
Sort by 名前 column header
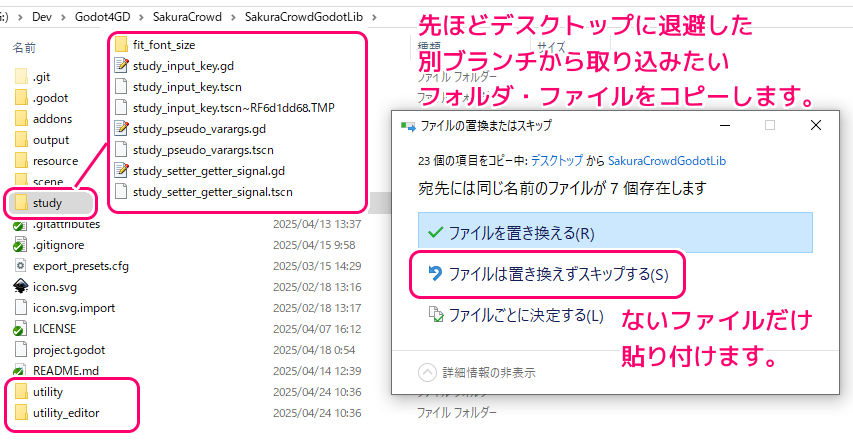(x=24, y=48)
